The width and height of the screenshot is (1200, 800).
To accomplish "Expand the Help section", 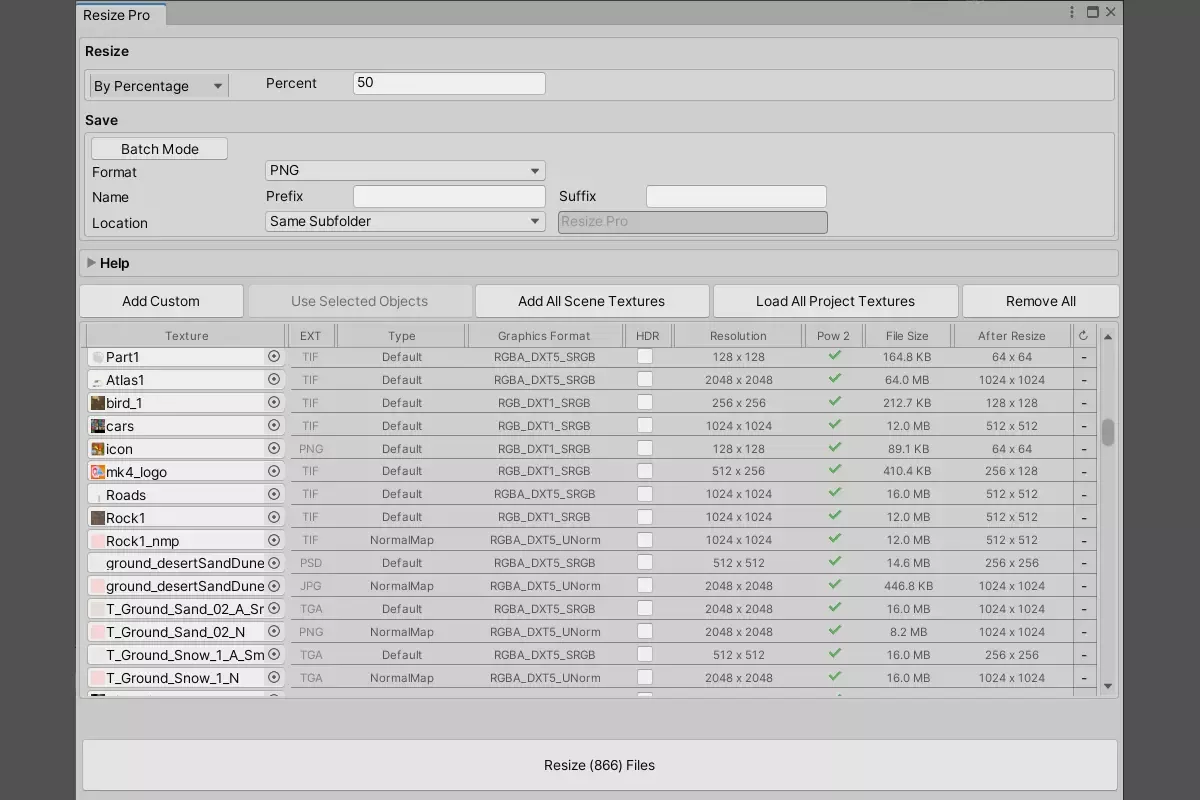I will coord(92,263).
